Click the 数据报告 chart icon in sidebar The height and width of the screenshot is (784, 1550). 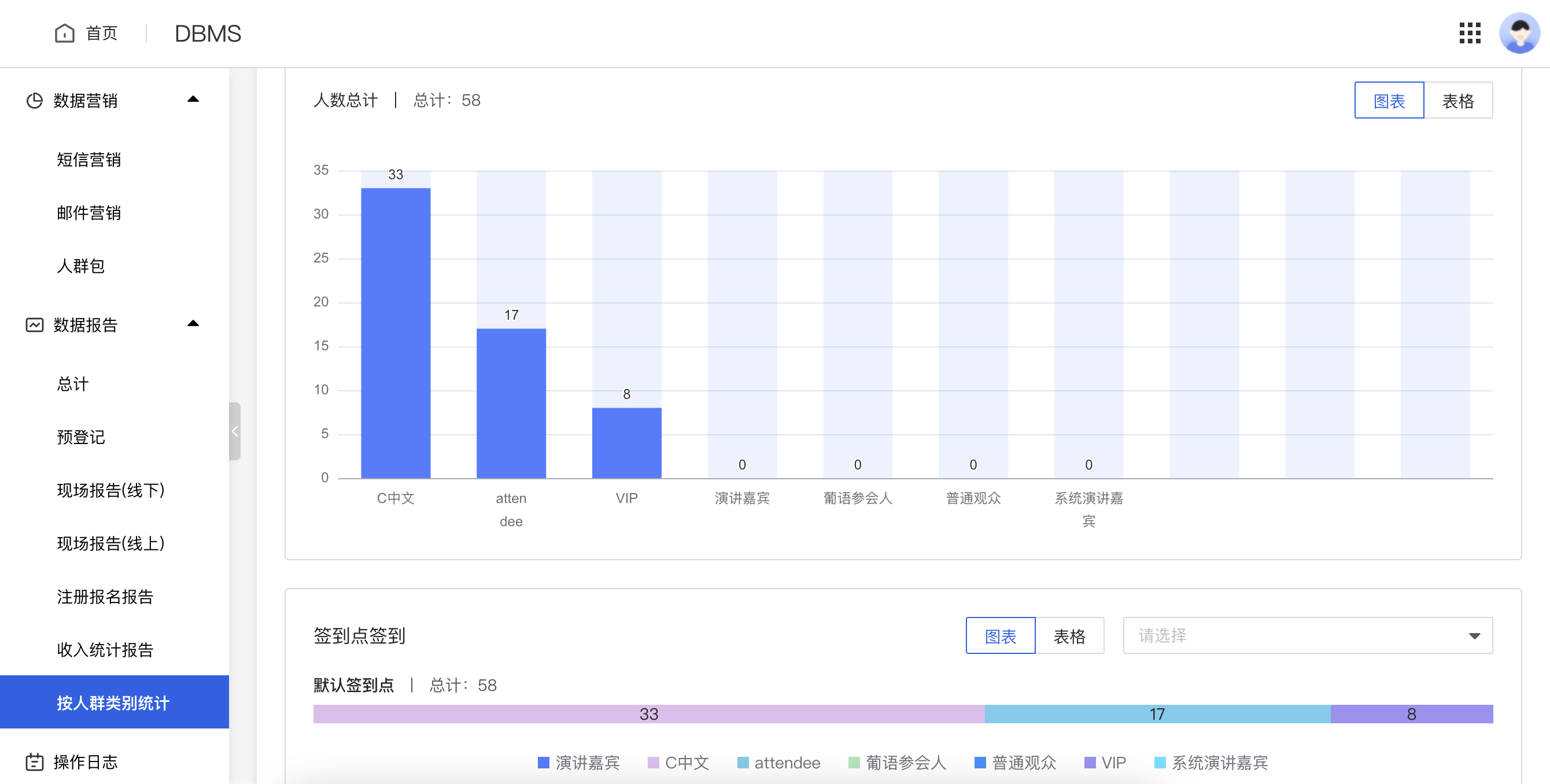tap(34, 324)
